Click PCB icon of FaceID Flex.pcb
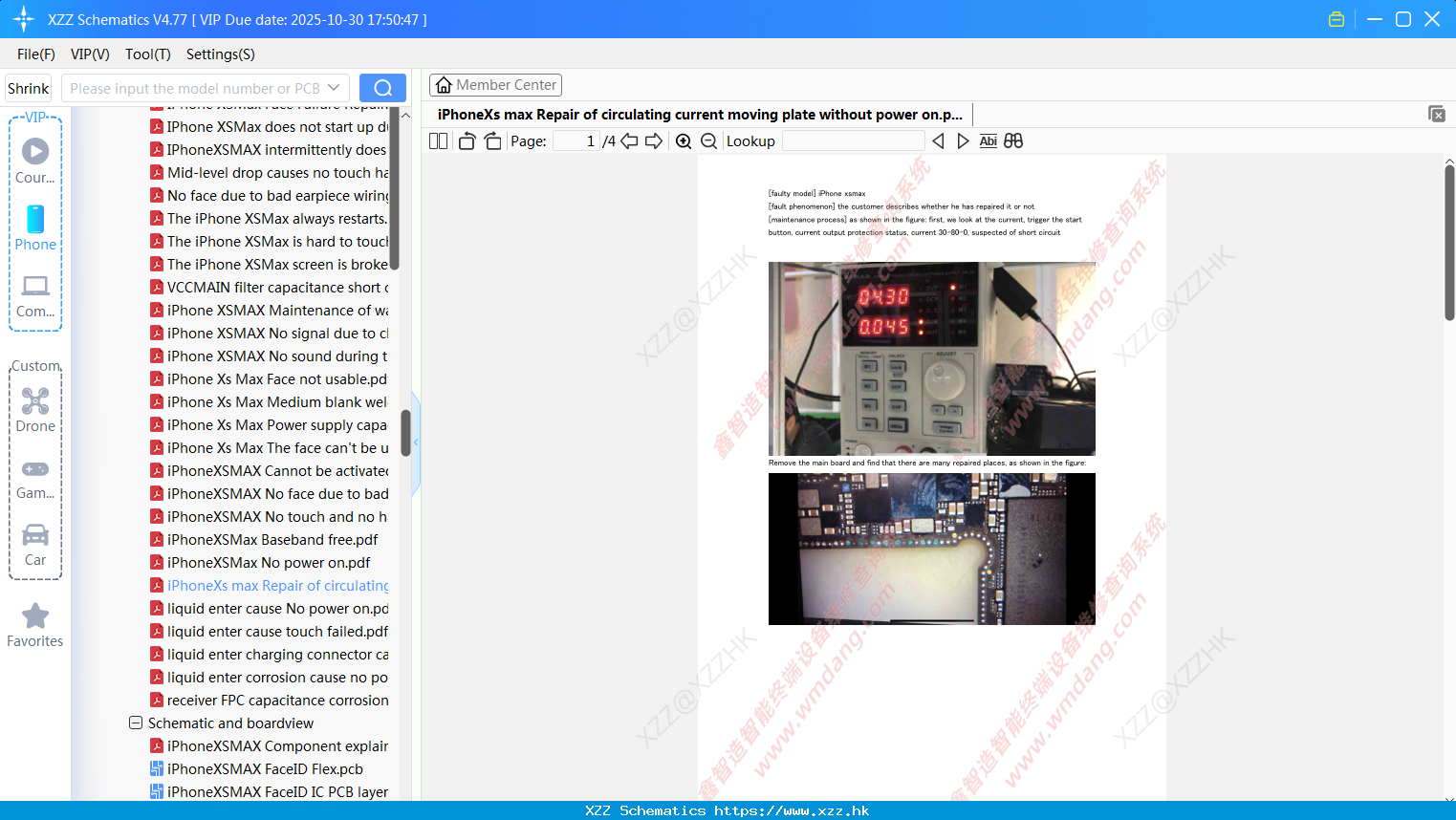1456x820 pixels. click(157, 768)
